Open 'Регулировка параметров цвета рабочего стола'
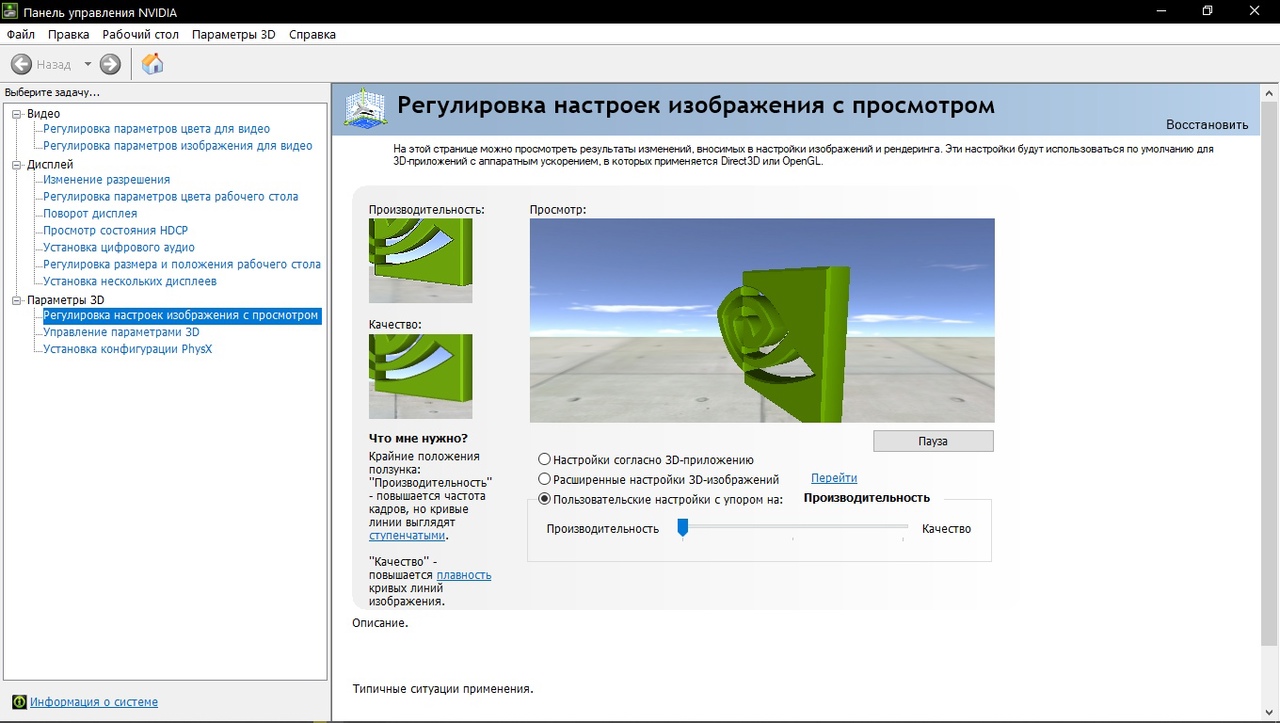1280x723 pixels. click(x=171, y=197)
